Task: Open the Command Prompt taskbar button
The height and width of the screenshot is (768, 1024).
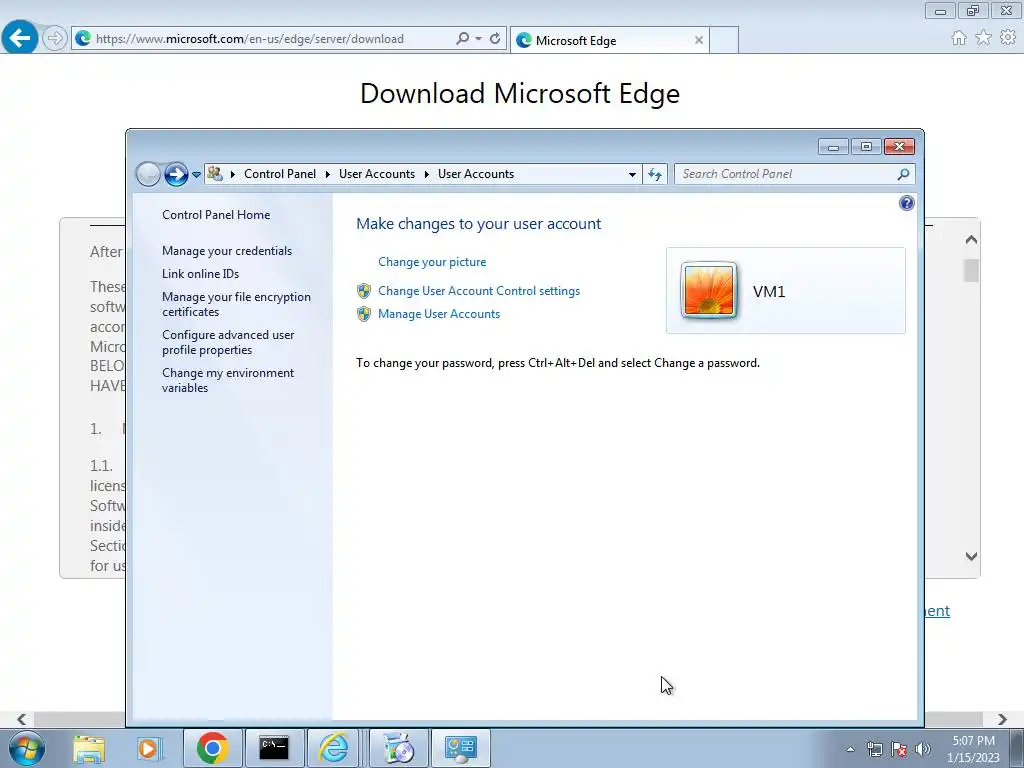Action: click(274, 748)
